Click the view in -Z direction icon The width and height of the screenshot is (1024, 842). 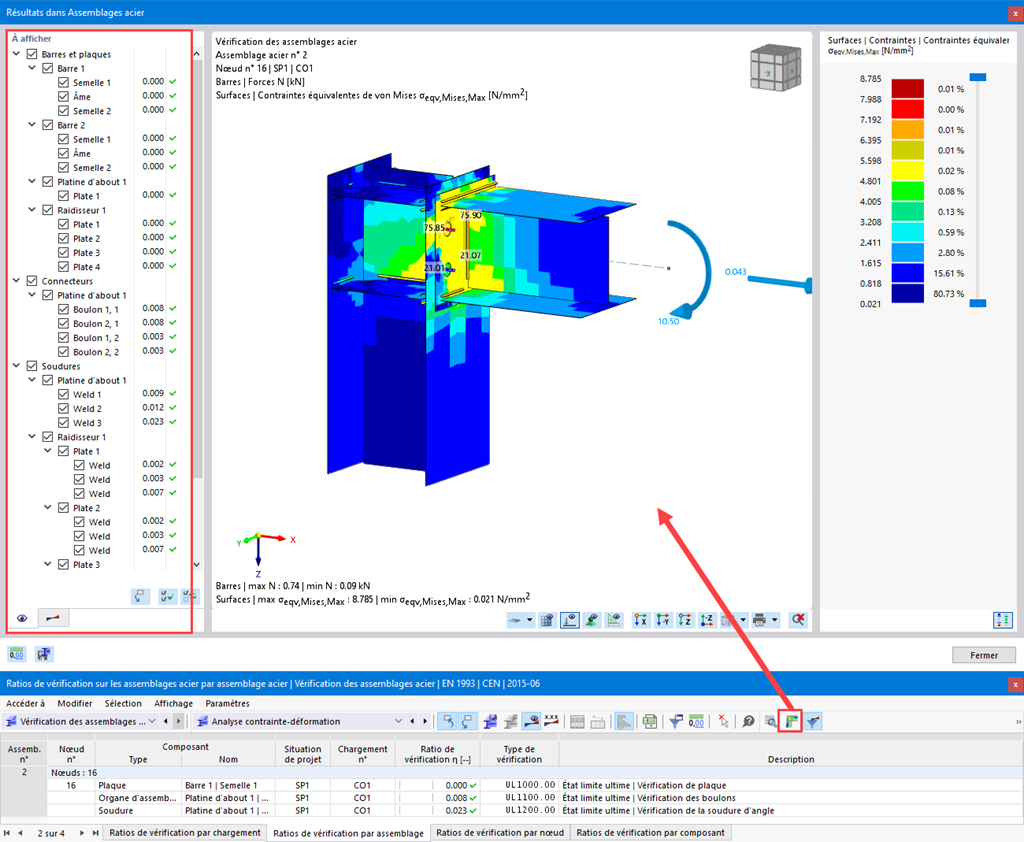(707, 620)
